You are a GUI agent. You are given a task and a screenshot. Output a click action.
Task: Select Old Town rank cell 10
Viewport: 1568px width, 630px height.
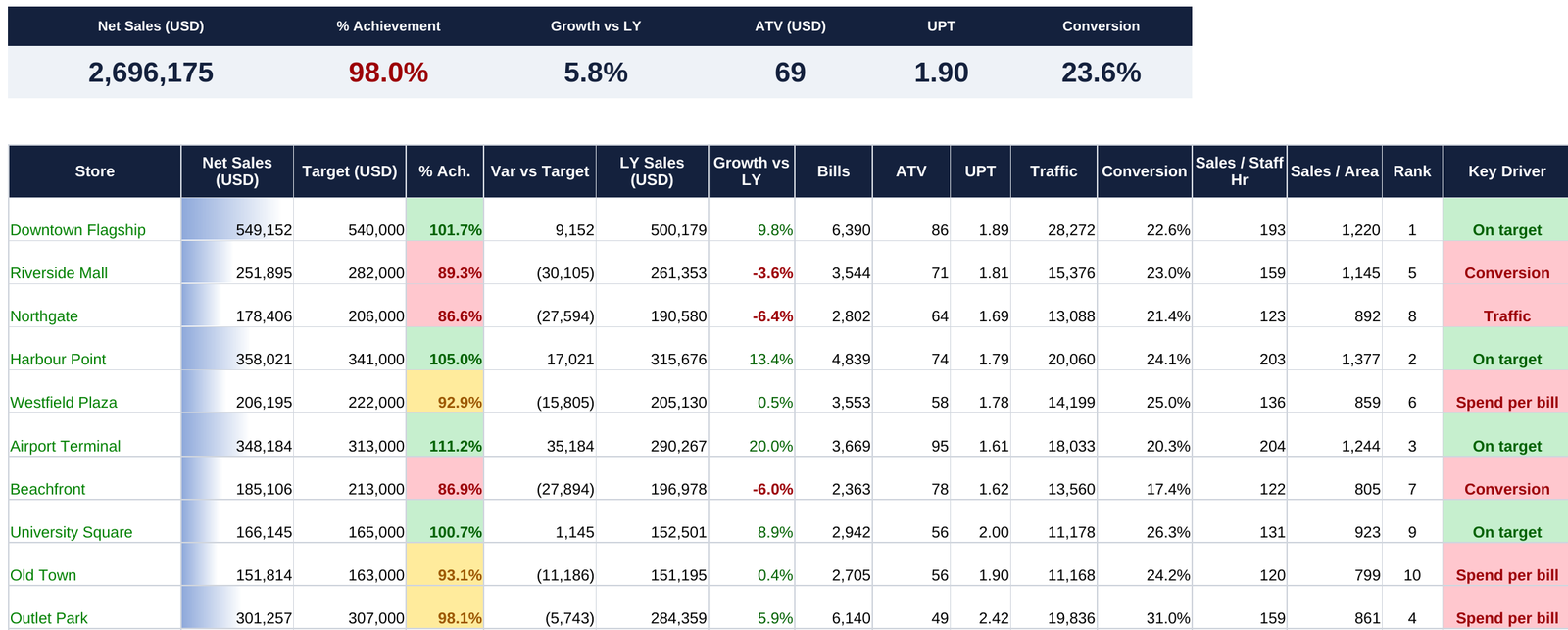click(x=1412, y=564)
